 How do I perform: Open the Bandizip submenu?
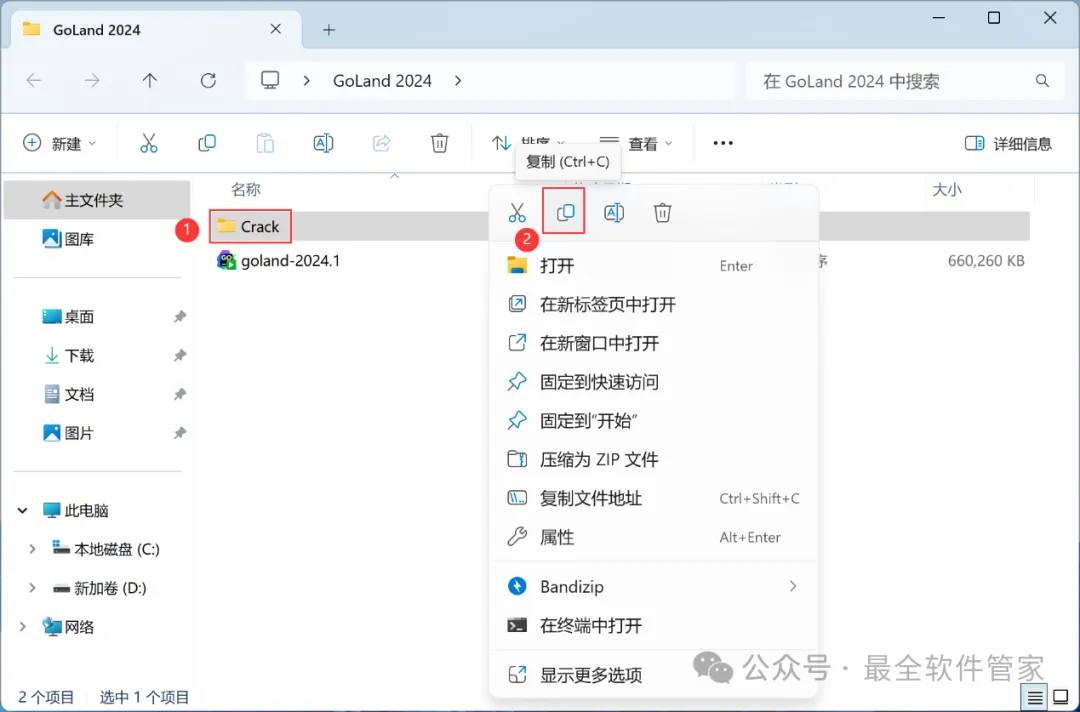tap(653, 587)
